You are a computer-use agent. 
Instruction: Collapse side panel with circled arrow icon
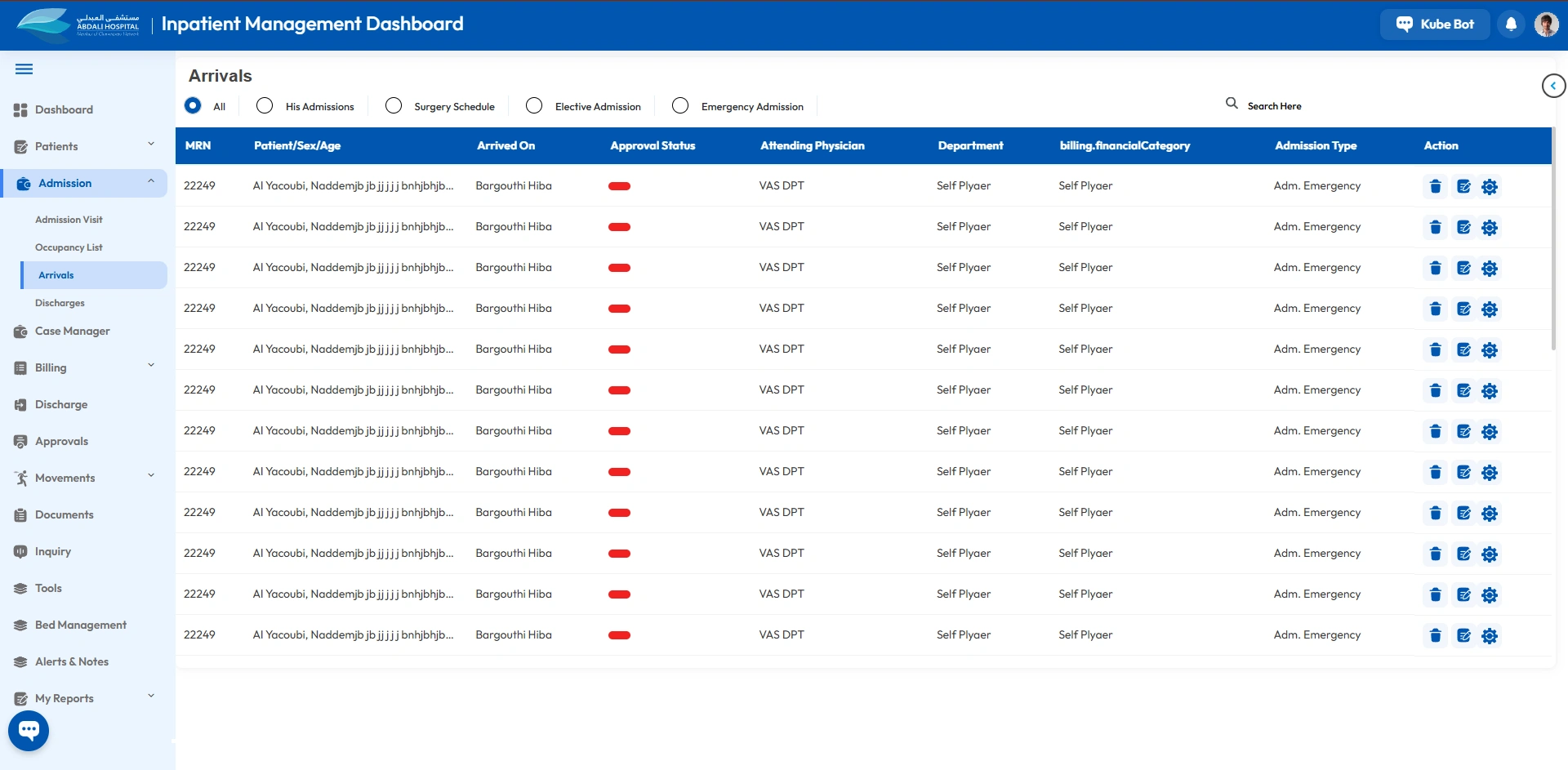[x=1552, y=86]
